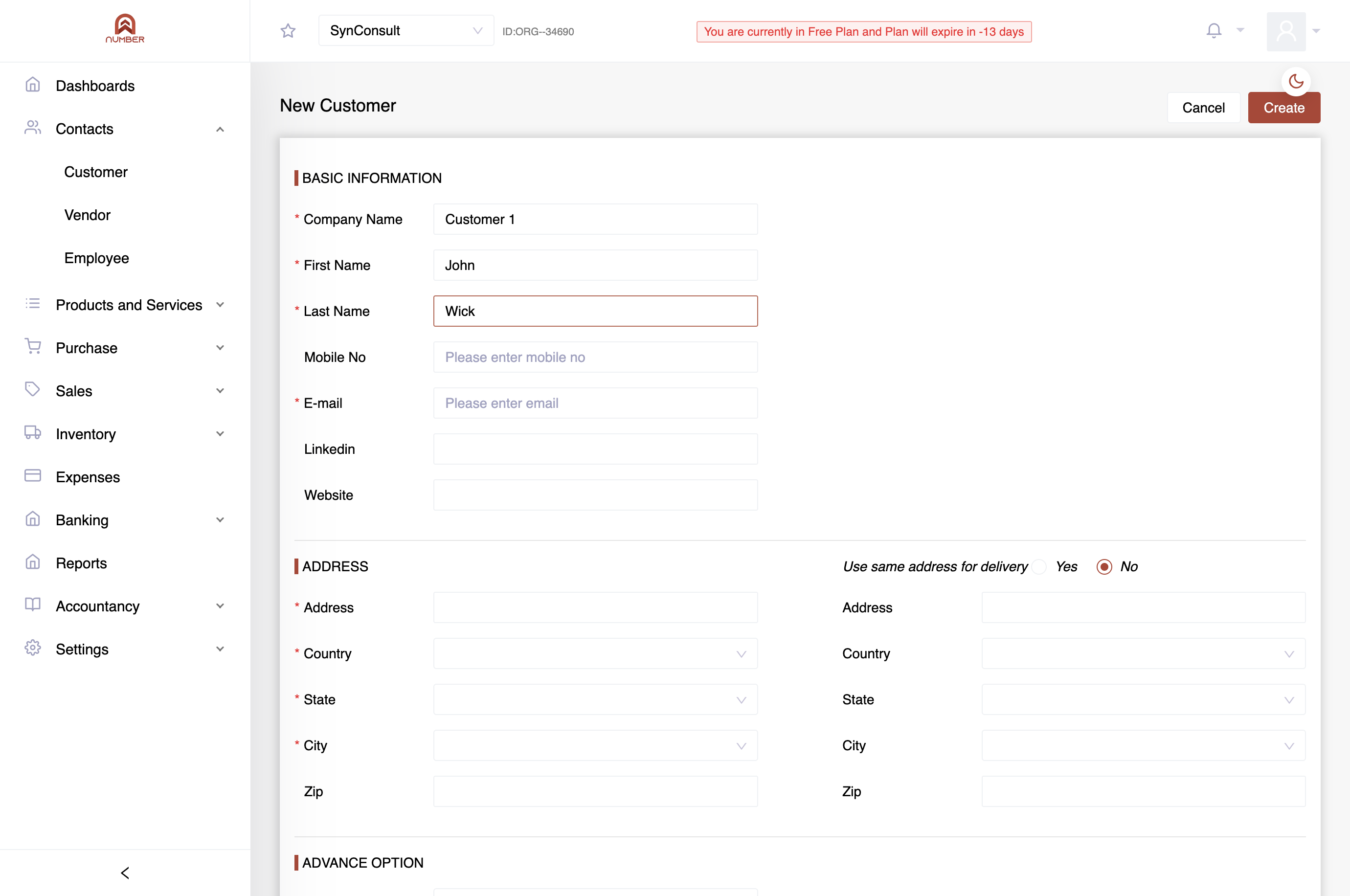Click the Dashboards home icon
Image resolution: width=1350 pixels, height=896 pixels.
coord(33,85)
